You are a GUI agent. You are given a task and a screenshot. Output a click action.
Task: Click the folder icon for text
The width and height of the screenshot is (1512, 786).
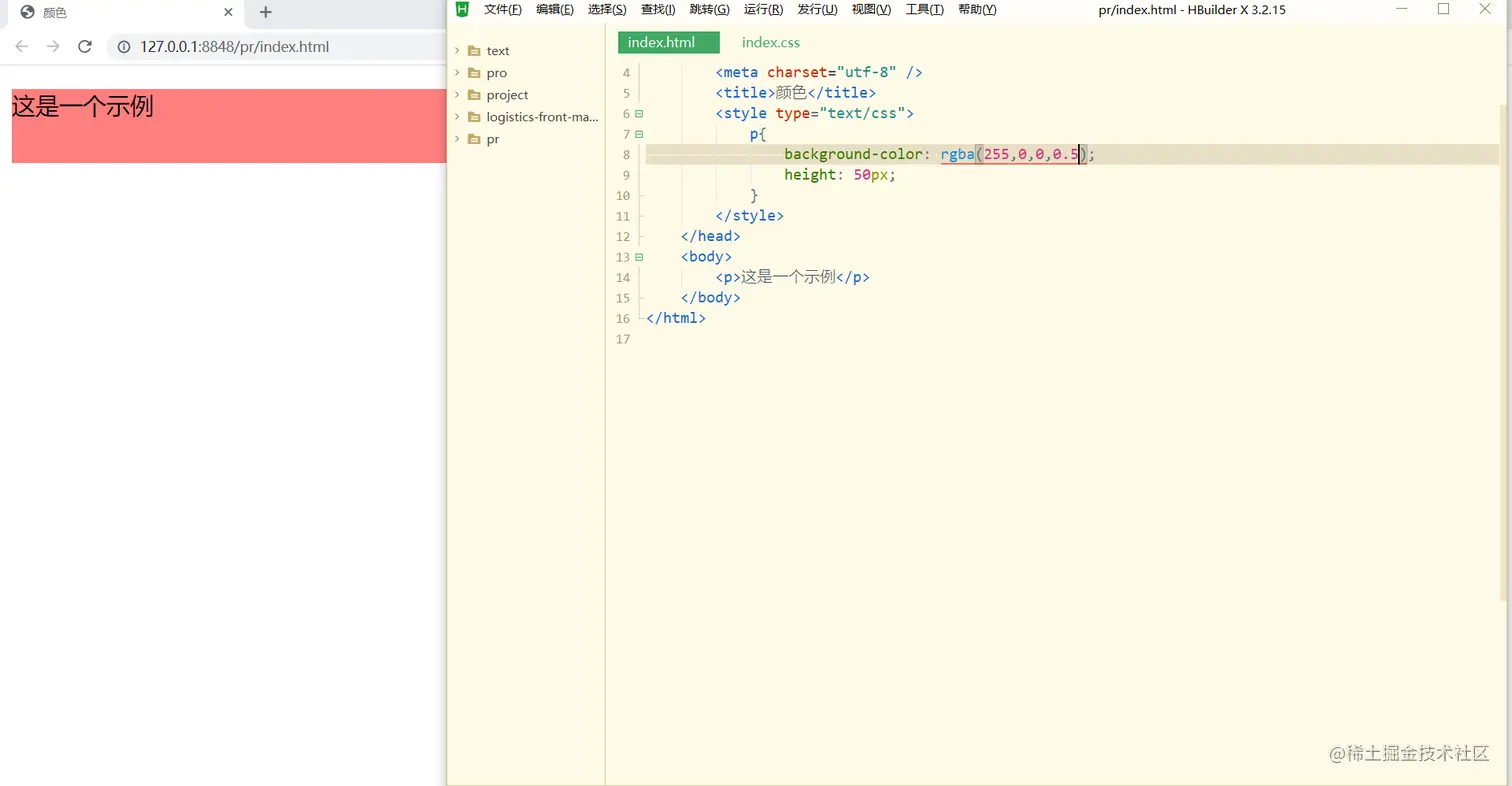tap(474, 51)
